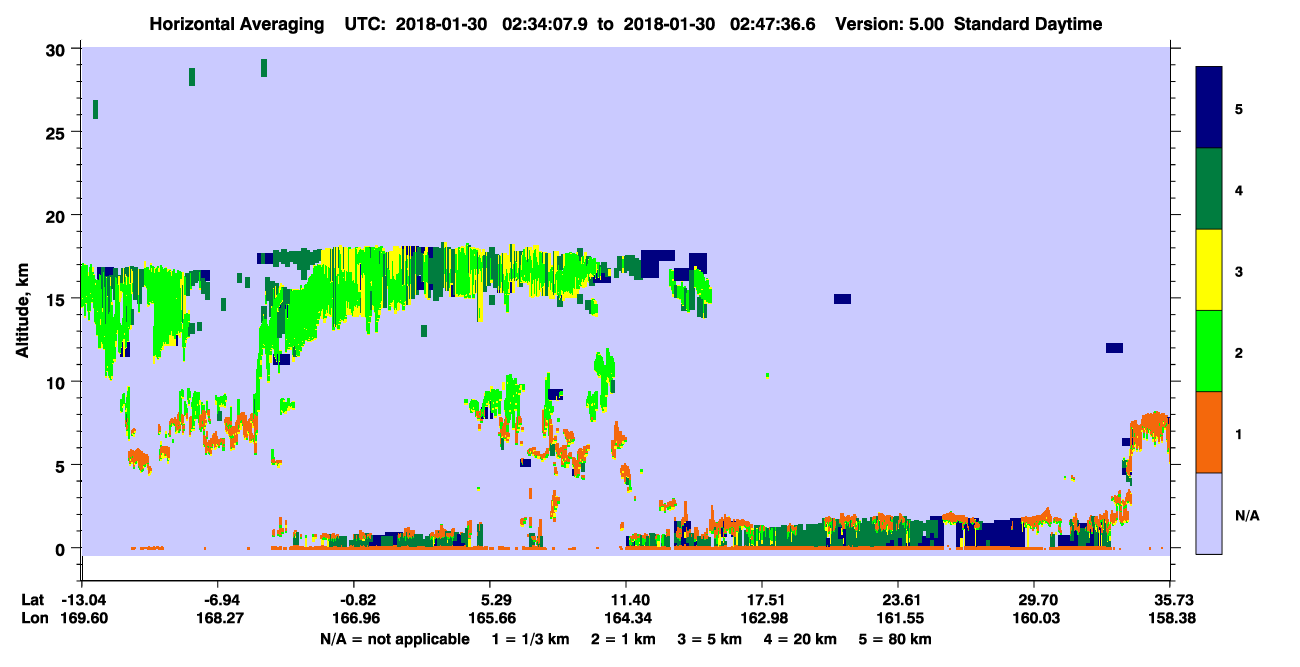The width and height of the screenshot is (1300, 667).
Task: Click the longitude value 168.27
Action: pos(219,618)
